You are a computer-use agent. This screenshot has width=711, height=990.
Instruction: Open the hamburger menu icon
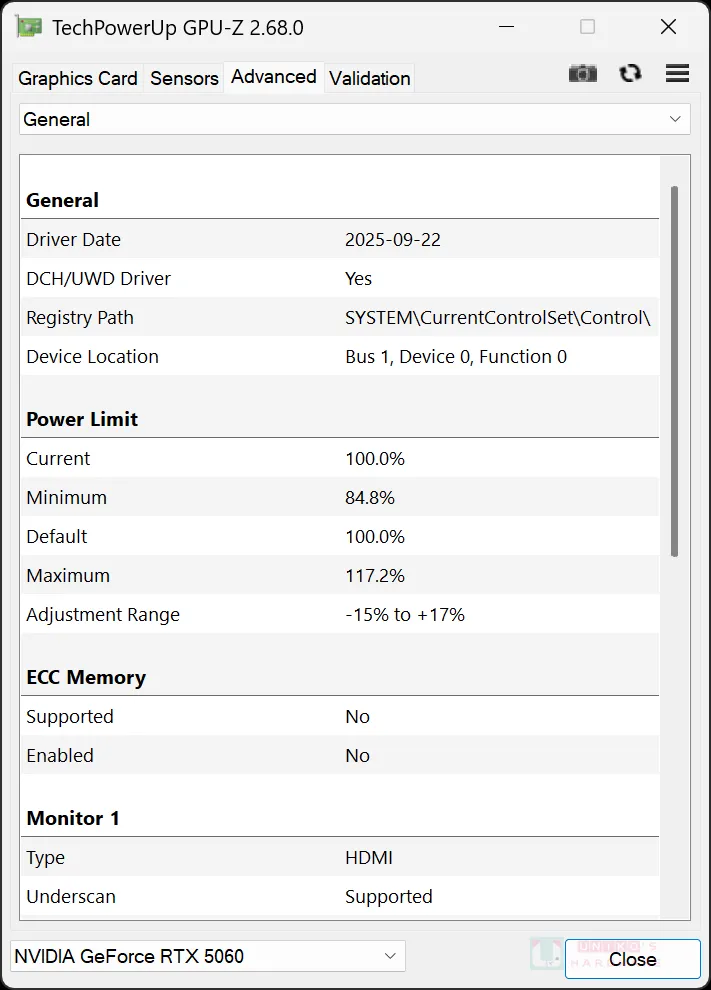[x=677, y=74]
